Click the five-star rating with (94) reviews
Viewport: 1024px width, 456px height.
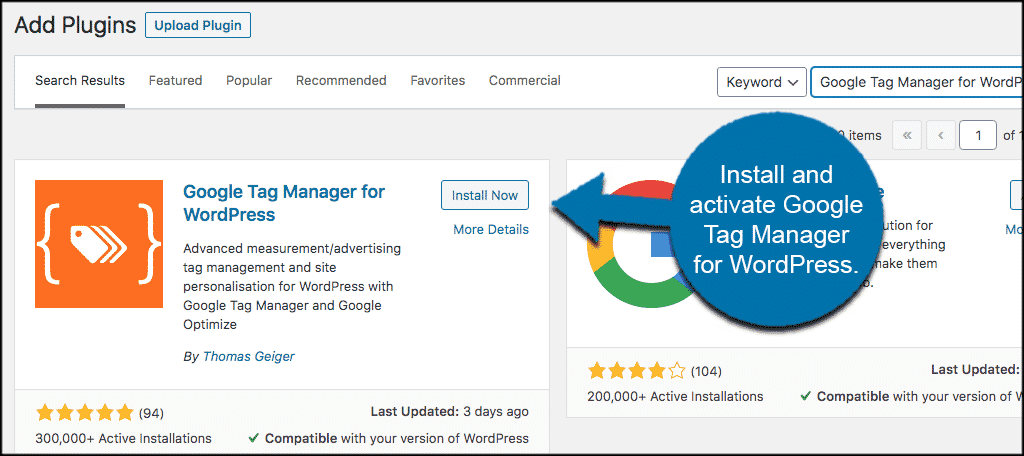100,413
